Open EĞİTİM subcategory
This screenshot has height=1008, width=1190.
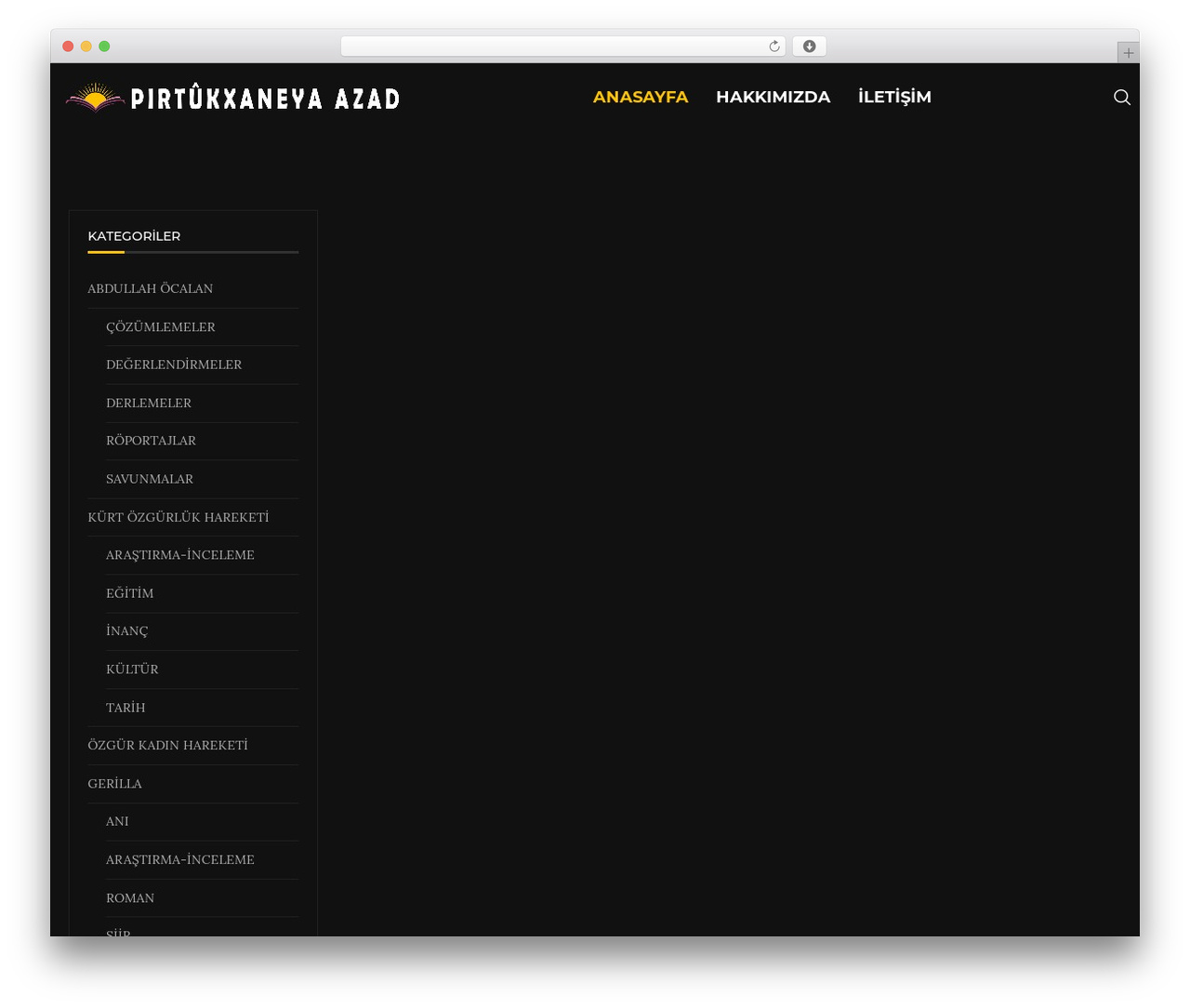(130, 593)
